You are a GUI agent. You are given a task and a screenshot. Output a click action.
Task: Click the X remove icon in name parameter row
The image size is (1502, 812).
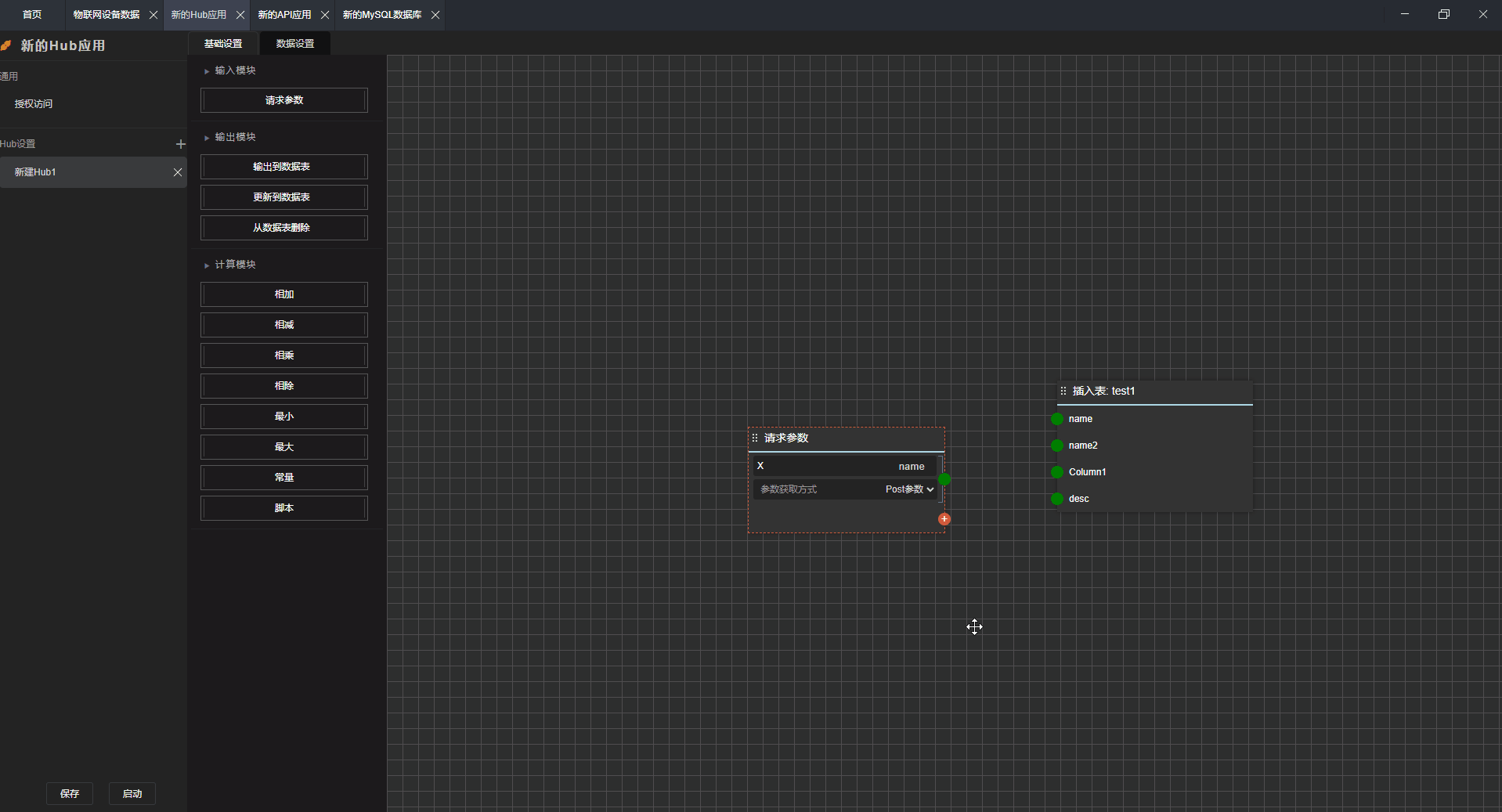pyautogui.click(x=760, y=466)
